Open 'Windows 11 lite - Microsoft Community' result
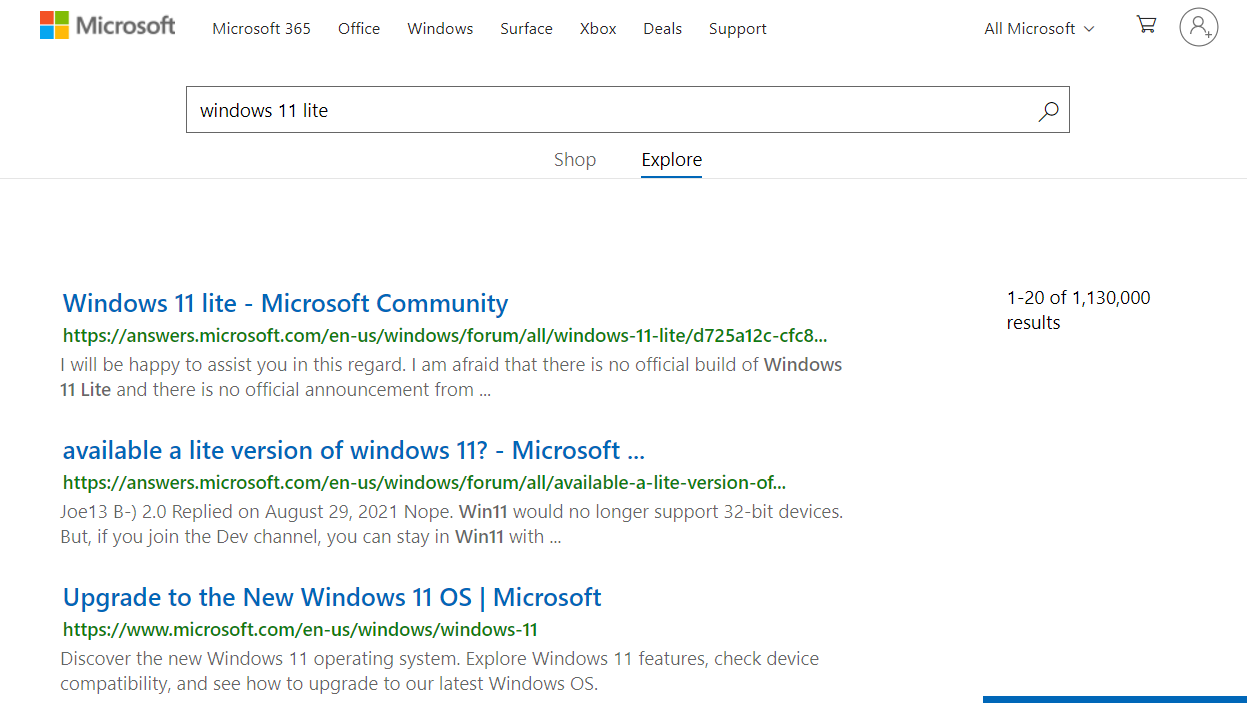This screenshot has height=703, width=1247. (285, 303)
